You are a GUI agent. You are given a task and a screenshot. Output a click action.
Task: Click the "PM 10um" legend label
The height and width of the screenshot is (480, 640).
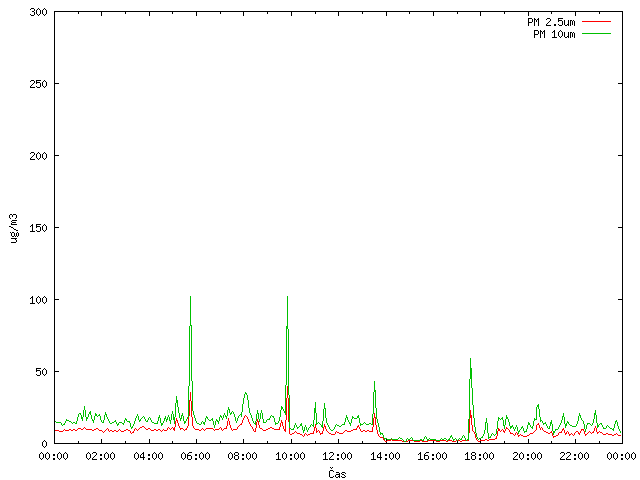(x=554, y=34)
